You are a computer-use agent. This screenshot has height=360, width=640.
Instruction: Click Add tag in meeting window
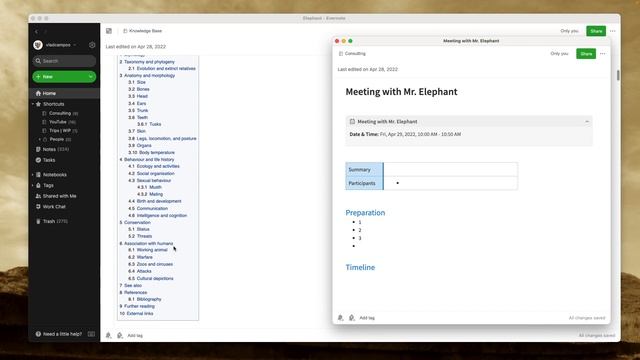point(367,318)
